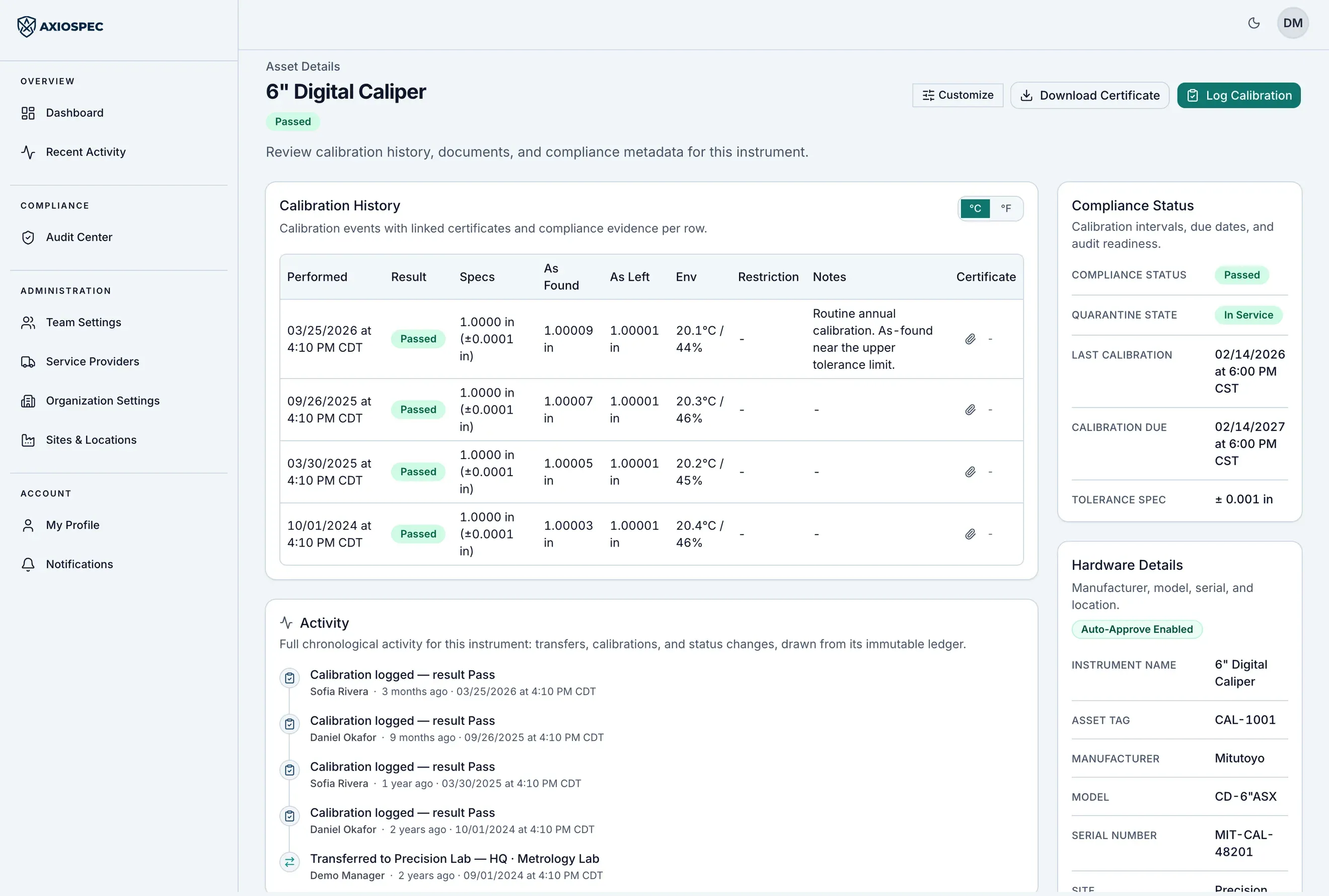Click the Customize button
The height and width of the screenshot is (896, 1329).
pos(957,96)
